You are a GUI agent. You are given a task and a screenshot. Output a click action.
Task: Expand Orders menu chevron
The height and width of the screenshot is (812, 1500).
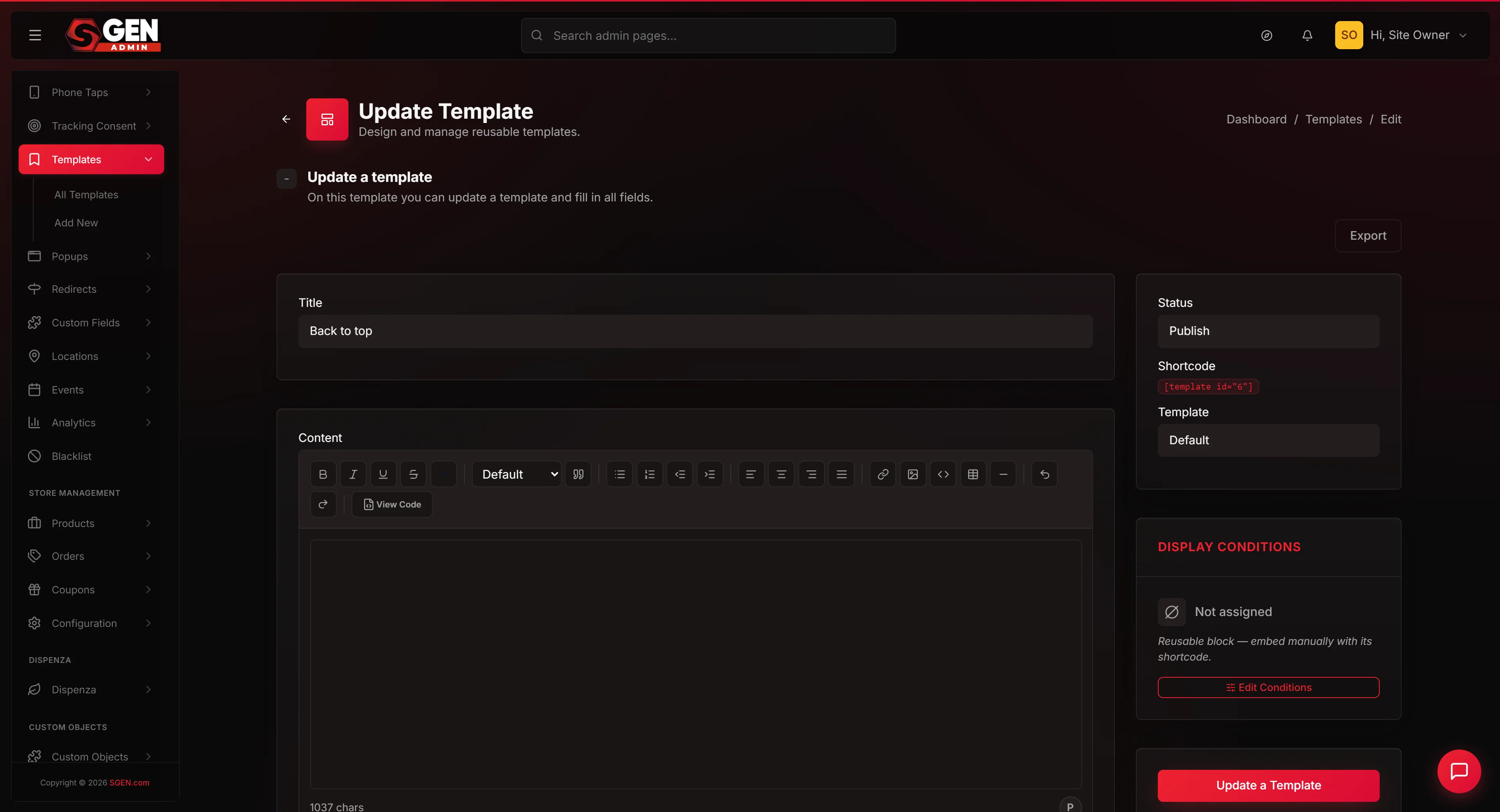(148, 556)
